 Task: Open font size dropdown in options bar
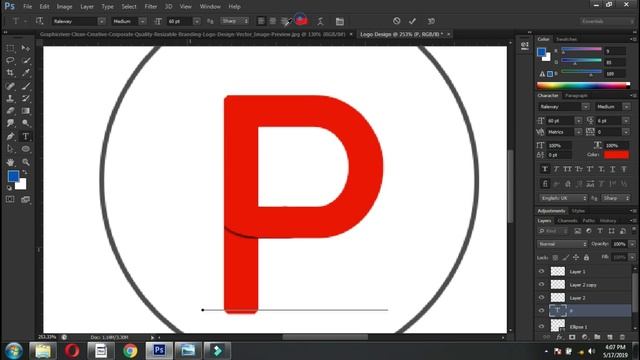coord(197,21)
